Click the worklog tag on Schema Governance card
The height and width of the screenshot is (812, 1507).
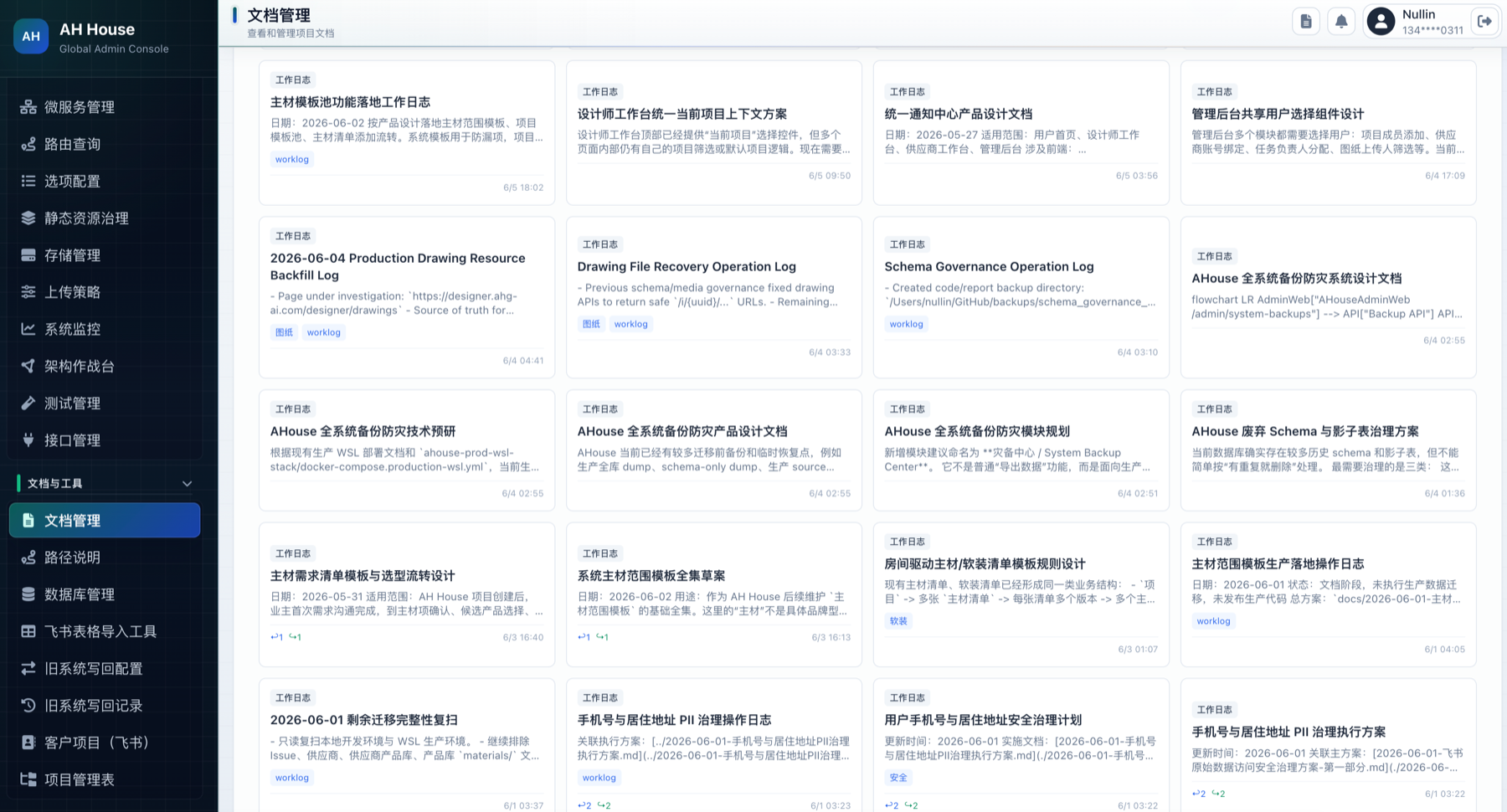click(907, 324)
